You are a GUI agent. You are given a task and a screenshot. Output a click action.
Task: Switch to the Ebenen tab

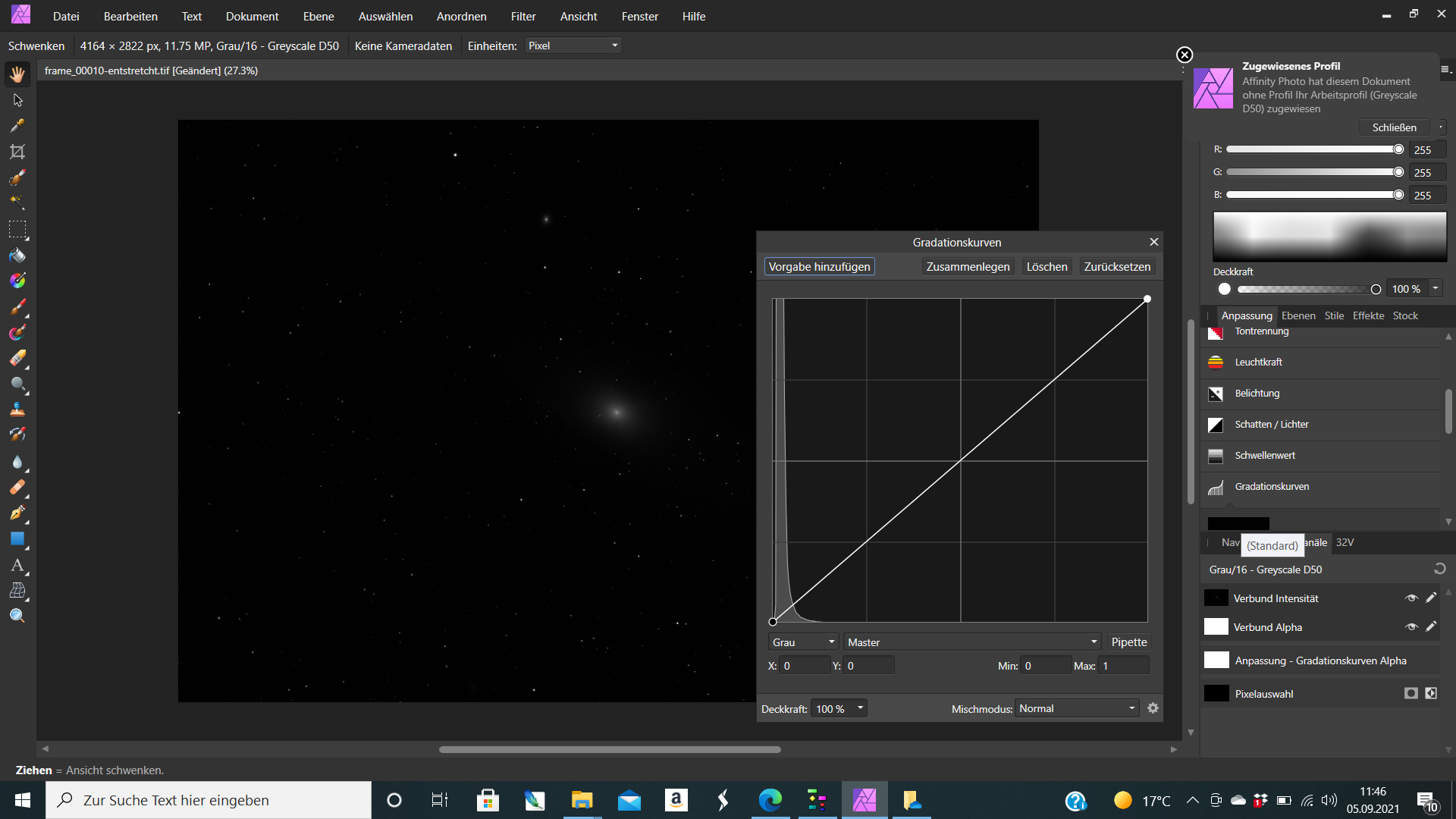coord(1298,315)
